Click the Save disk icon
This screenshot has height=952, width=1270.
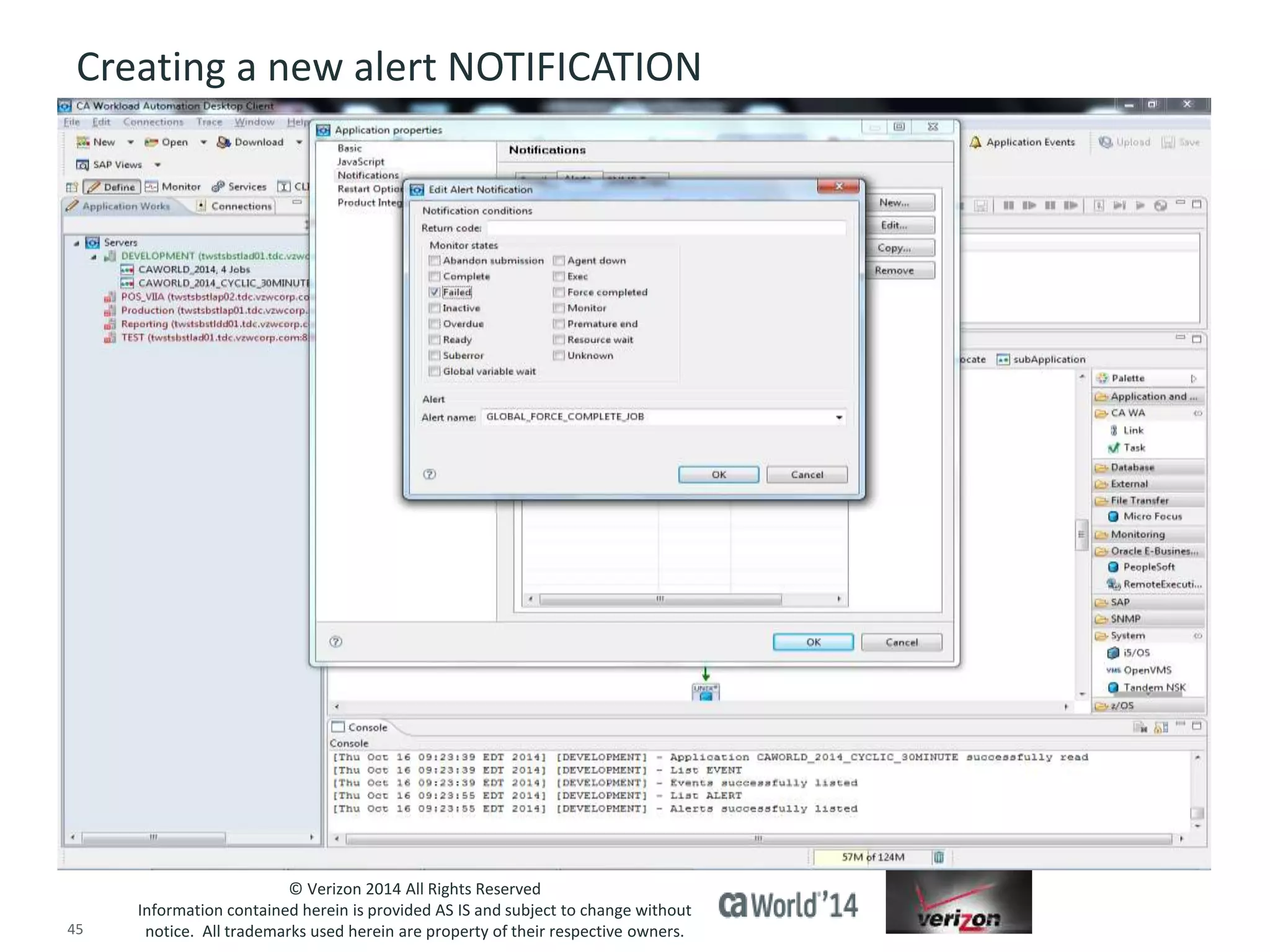[1168, 143]
